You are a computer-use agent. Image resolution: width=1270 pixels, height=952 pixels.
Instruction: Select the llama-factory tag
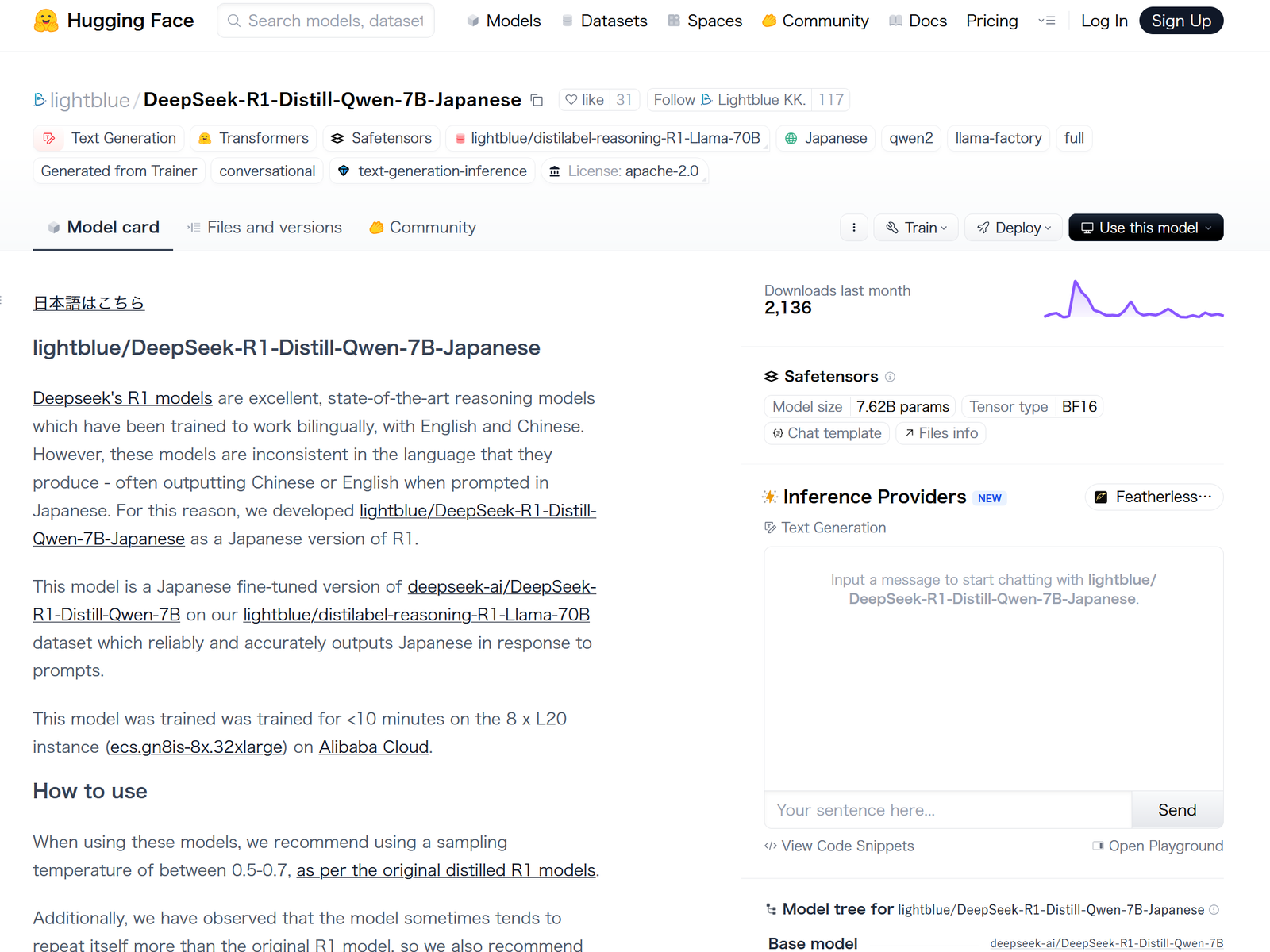pyautogui.click(x=999, y=138)
